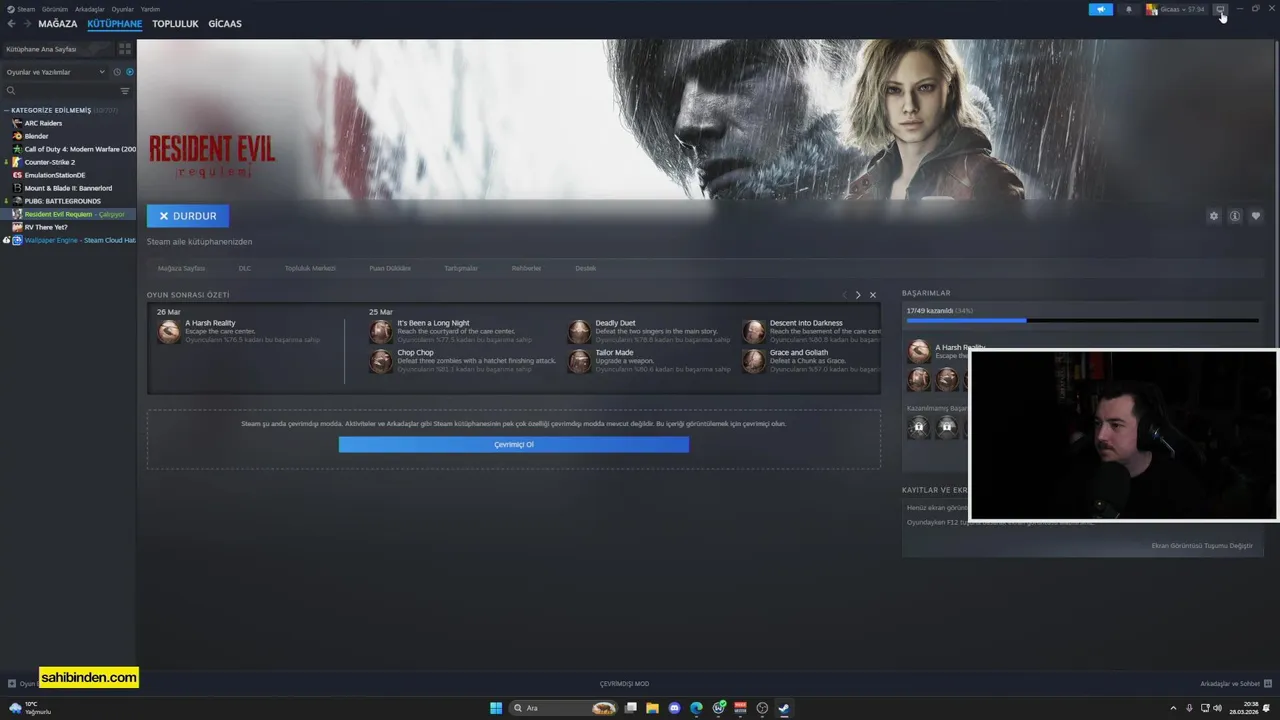Image resolution: width=1280 pixels, height=720 pixels.
Task: Select PUBG: BATTLEGROUNDS in library
Action: click(62, 201)
